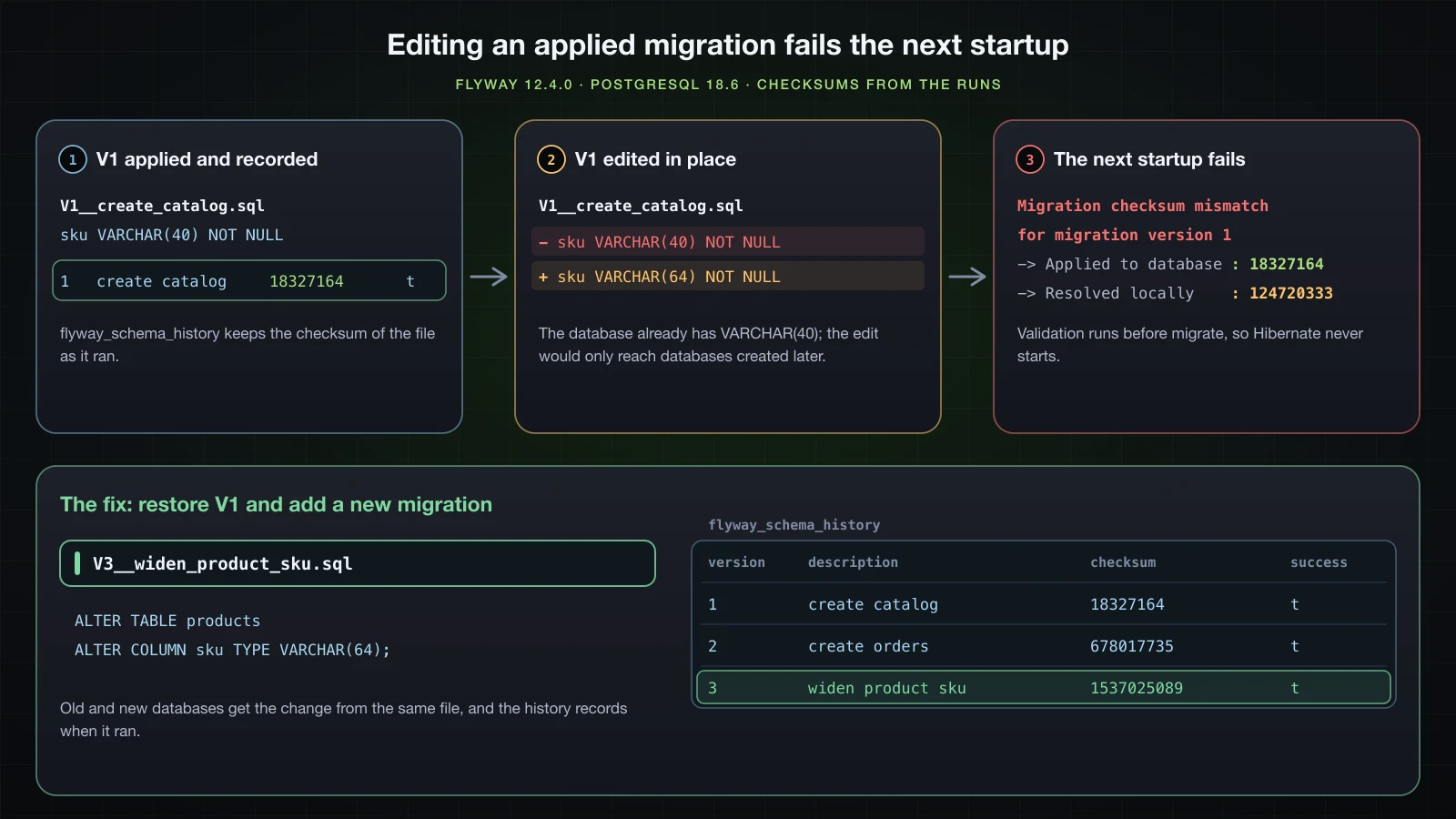Screen dimensions: 1456x819
Task: Click the "FLYWAY 12.4.0" subtitle text
Action: (513, 85)
